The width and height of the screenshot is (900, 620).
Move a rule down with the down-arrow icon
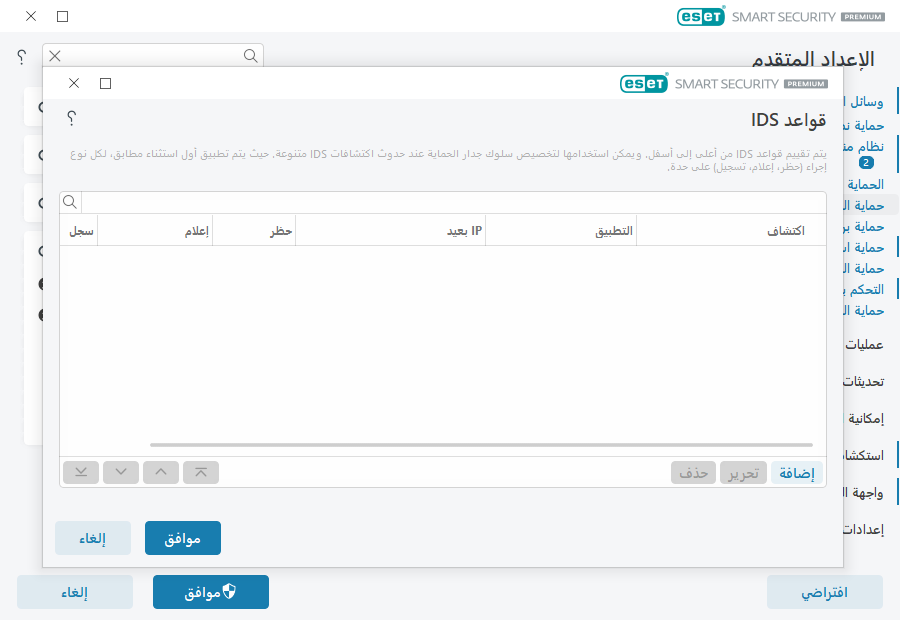121,472
